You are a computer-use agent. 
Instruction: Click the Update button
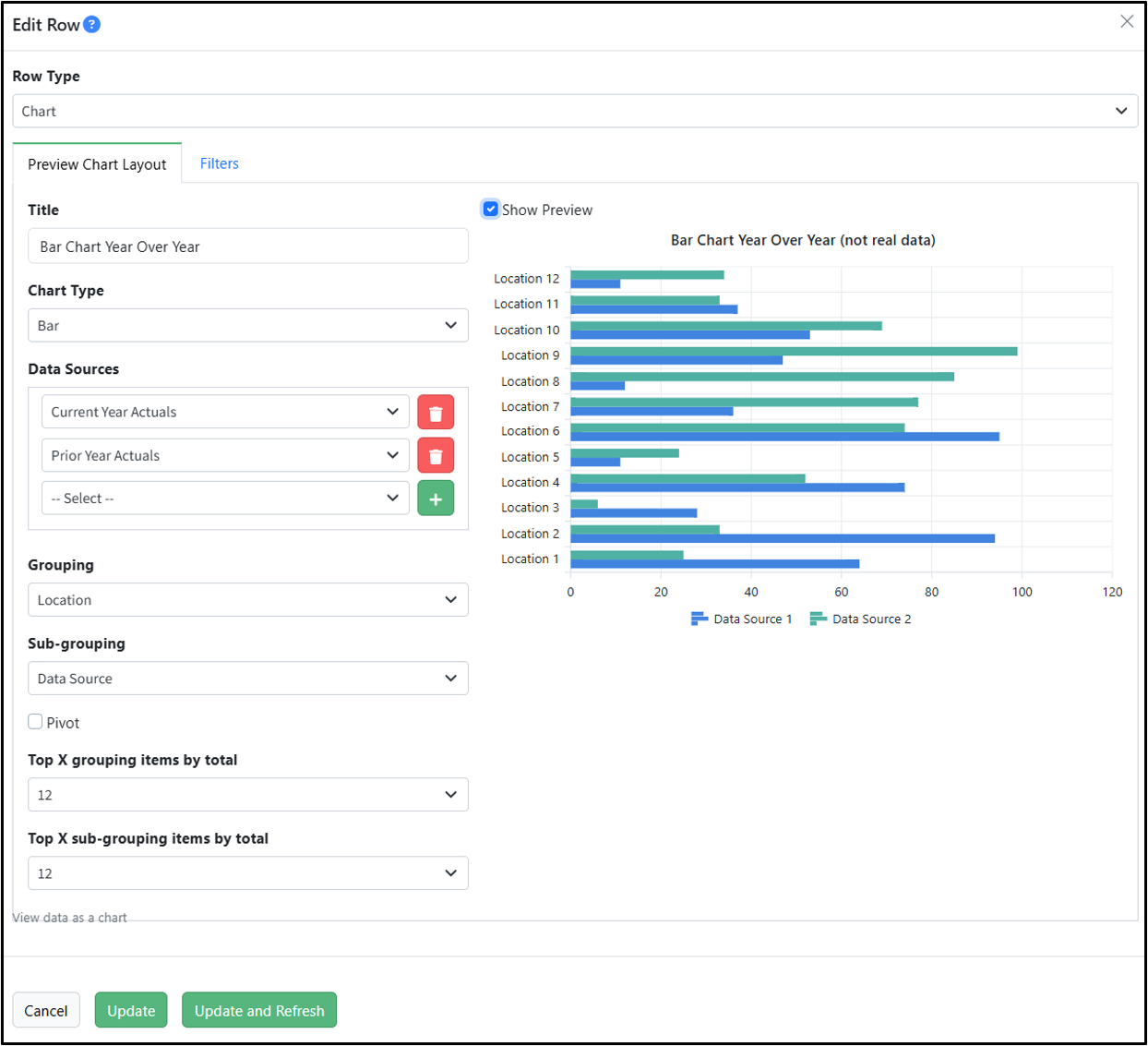coord(131,1010)
